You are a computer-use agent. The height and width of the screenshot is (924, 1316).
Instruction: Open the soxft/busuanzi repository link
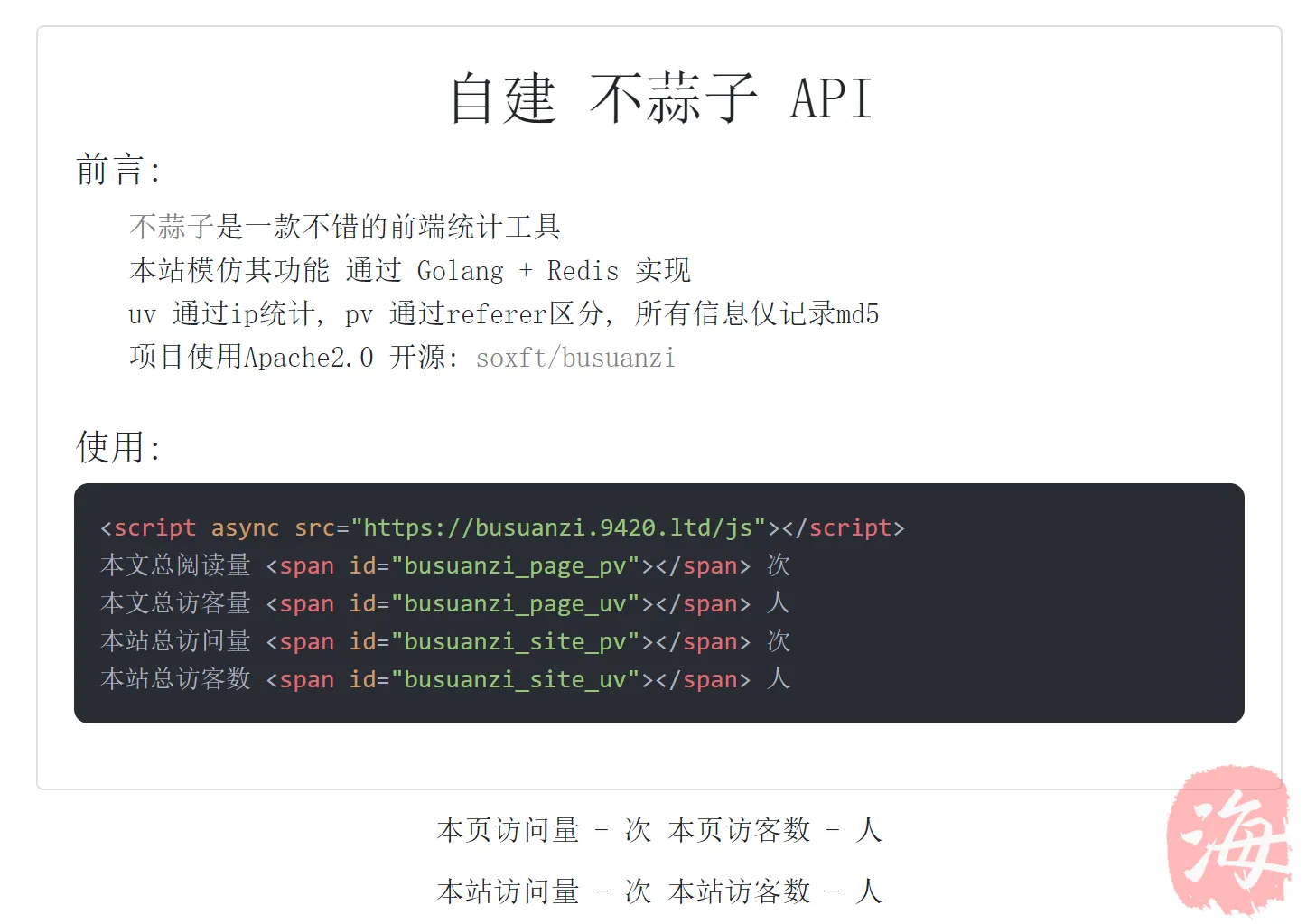tap(575, 358)
